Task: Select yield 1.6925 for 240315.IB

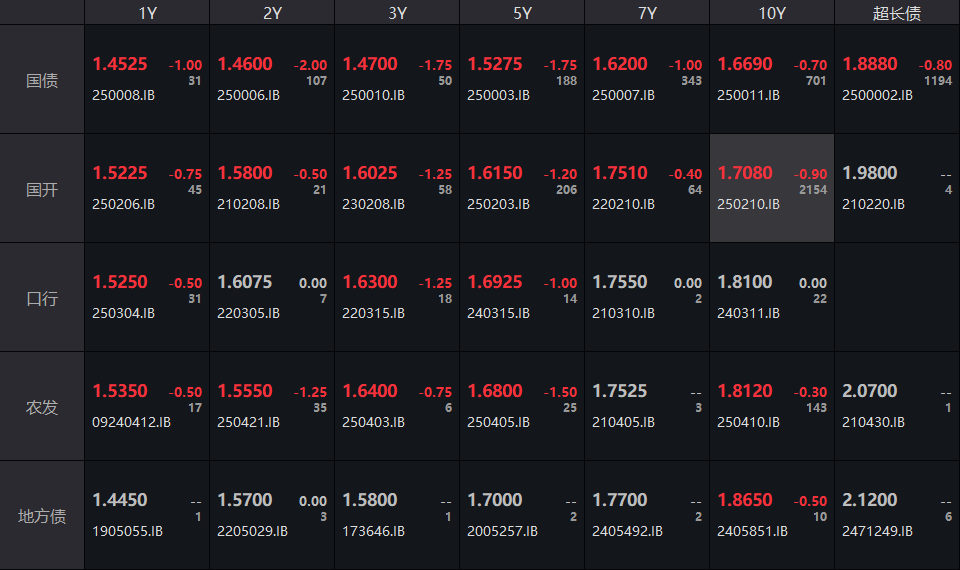Action: coord(495,282)
